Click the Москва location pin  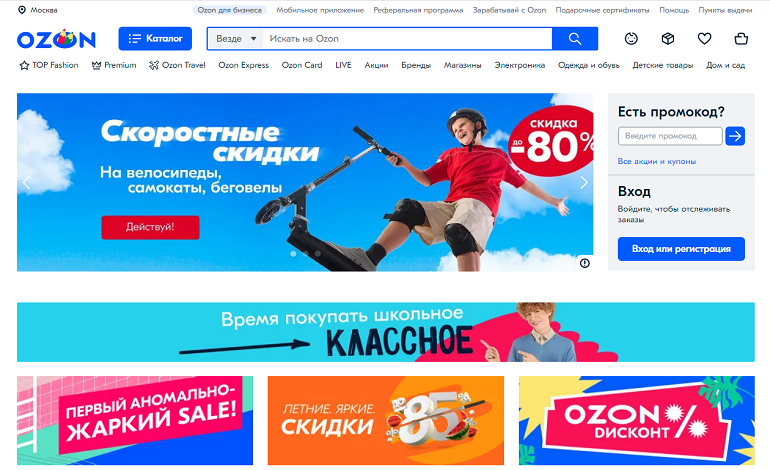pos(22,10)
